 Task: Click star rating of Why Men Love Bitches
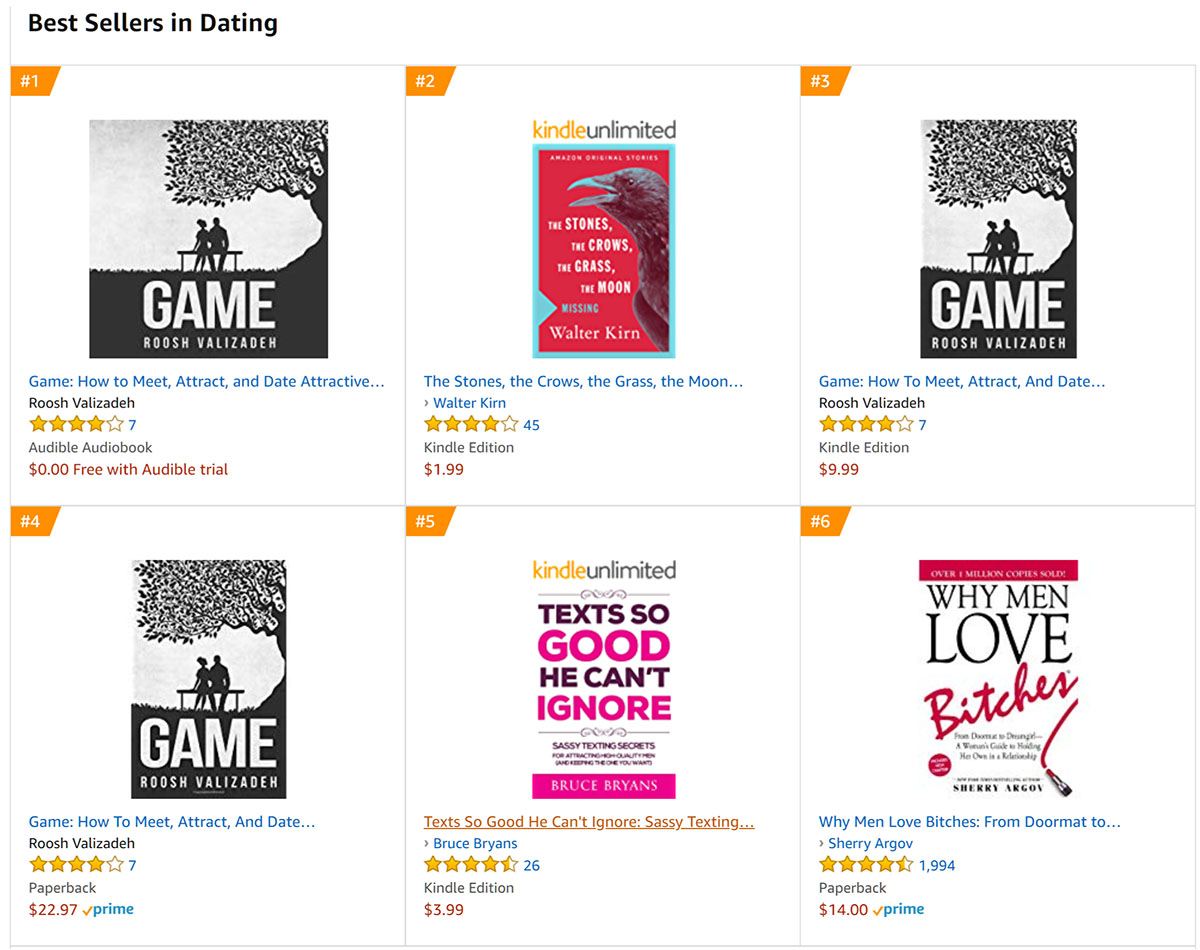tap(866, 865)
